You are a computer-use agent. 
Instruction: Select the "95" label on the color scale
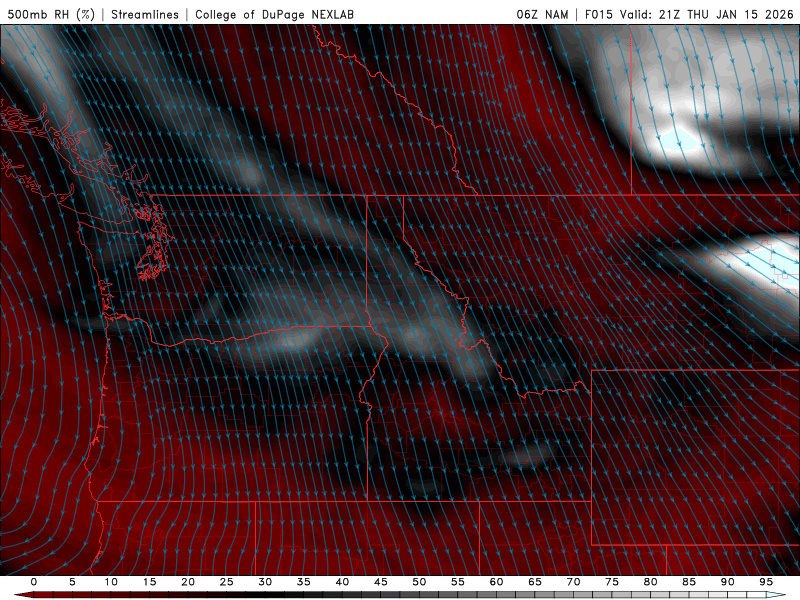[x=766, y=582]
